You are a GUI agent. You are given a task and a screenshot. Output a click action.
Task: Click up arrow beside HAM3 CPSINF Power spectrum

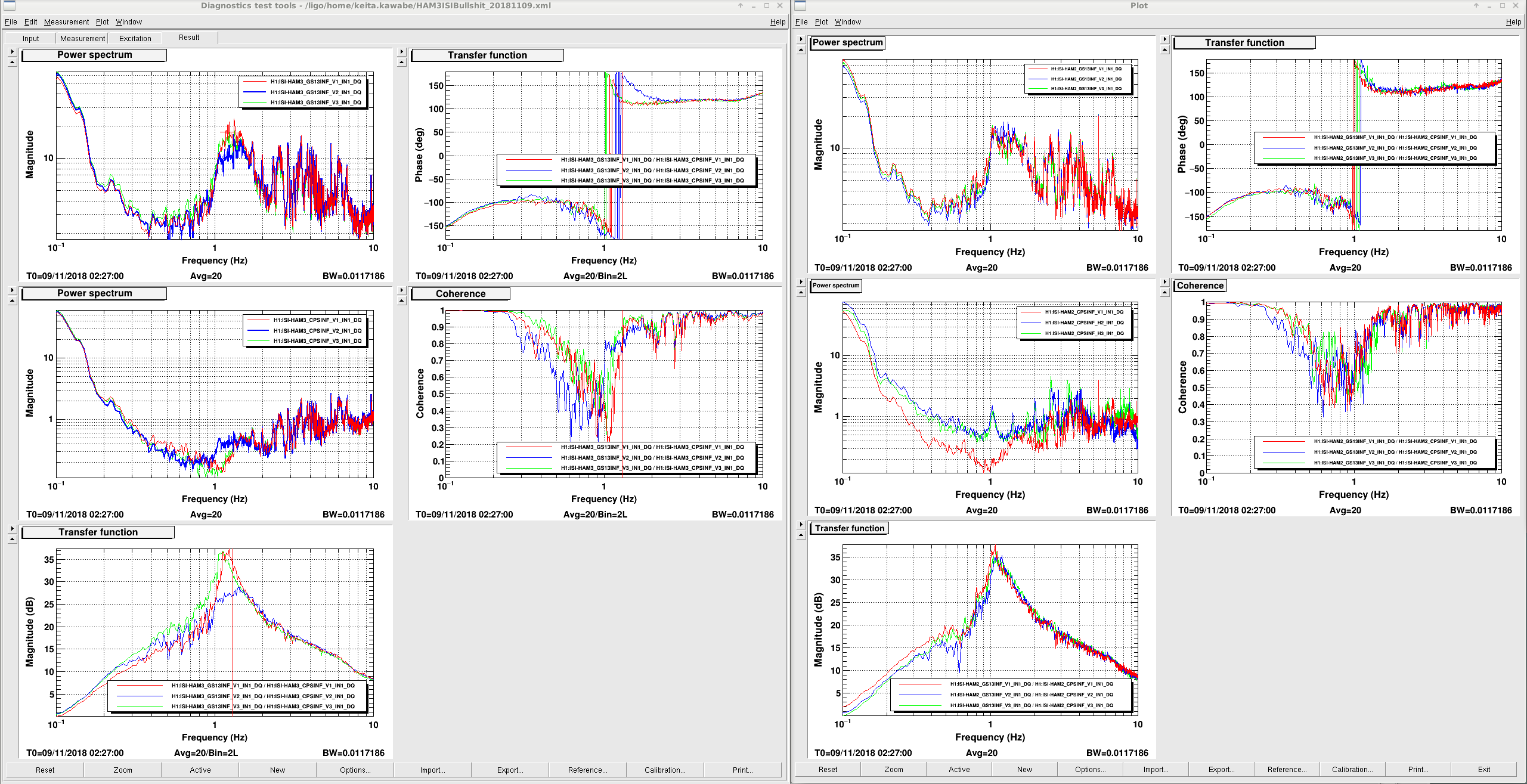coord(12,300)
